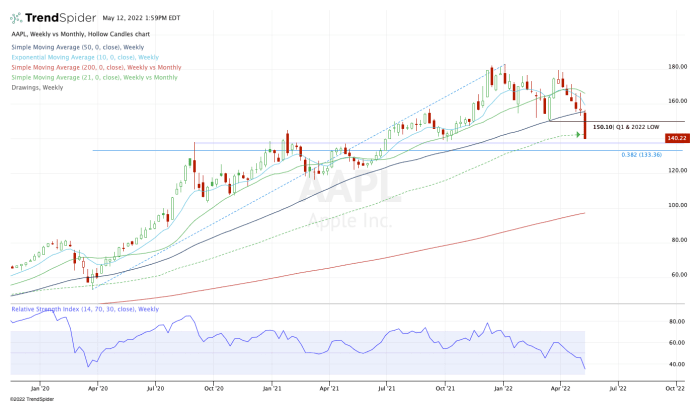Image resolution: width=700 pixels, height=404 pixels.
Task: Click the 140.22 current price tag
Action: coord(677,138)
